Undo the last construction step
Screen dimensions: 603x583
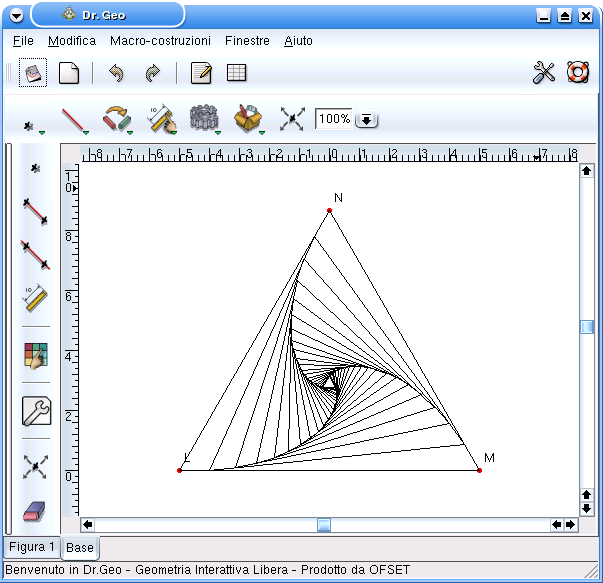pos(116,73)
